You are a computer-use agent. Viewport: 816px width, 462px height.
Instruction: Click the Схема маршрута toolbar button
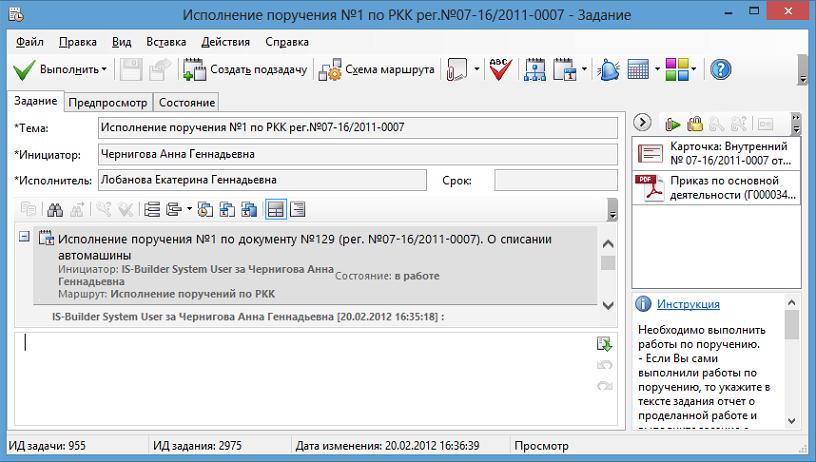pyautogui.click(x=377, y=70)
